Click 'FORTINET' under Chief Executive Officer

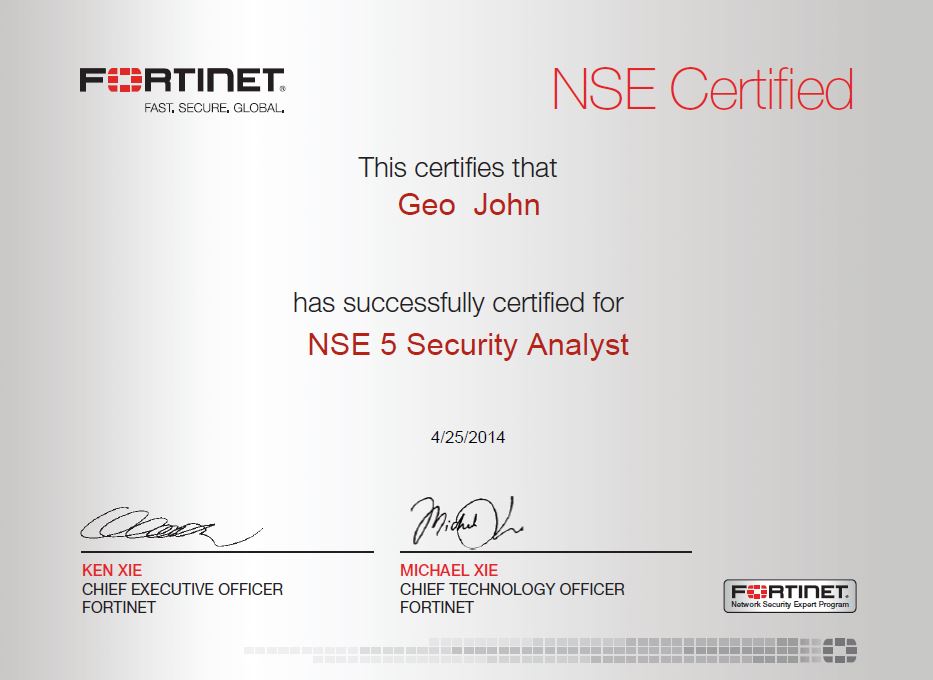(x=119, y=607)
